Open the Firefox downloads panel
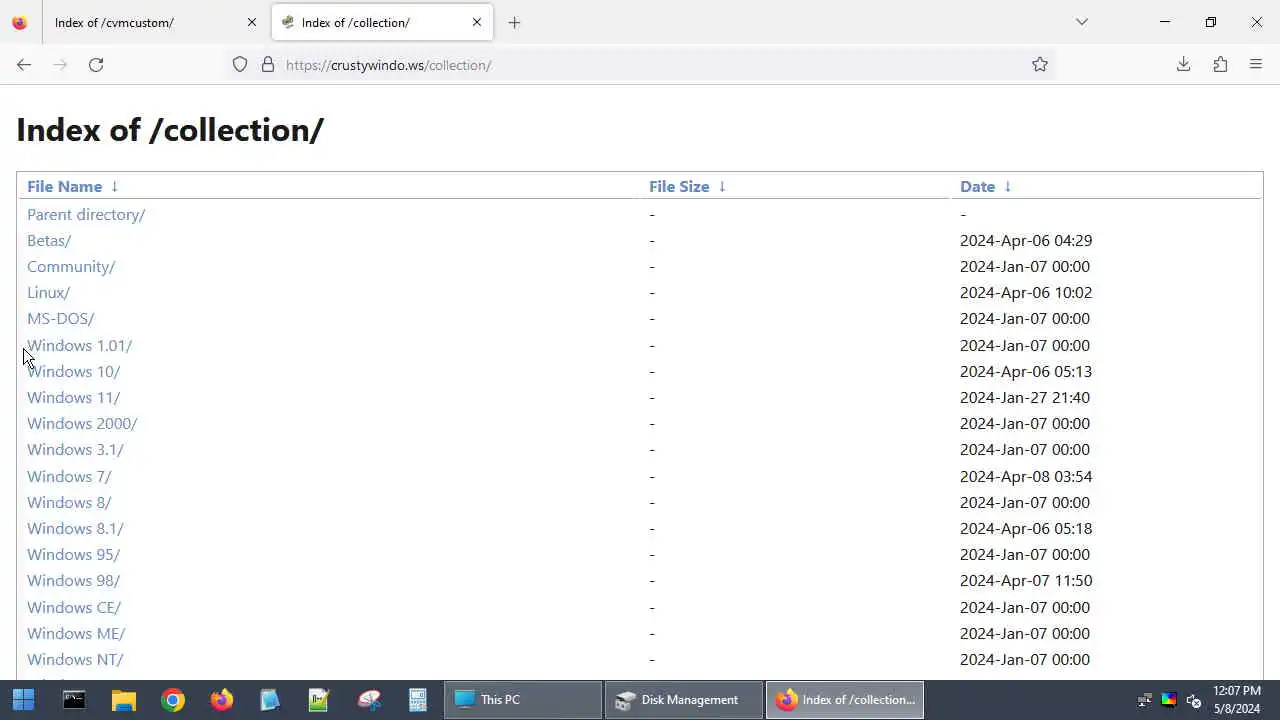The width and height of the screenshot is (1280, 720). coord(1183,65)
